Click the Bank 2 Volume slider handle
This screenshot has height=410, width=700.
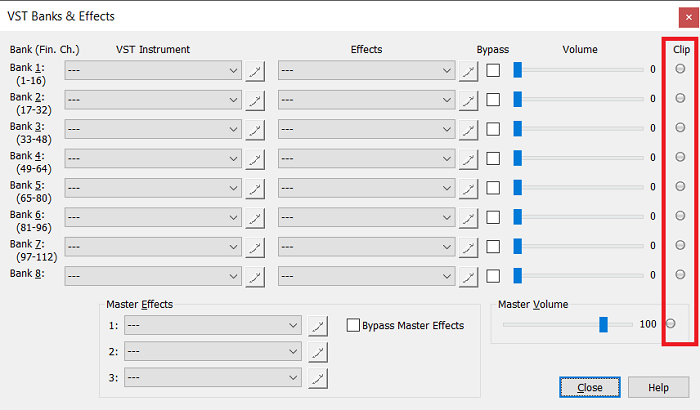point(518,99)
